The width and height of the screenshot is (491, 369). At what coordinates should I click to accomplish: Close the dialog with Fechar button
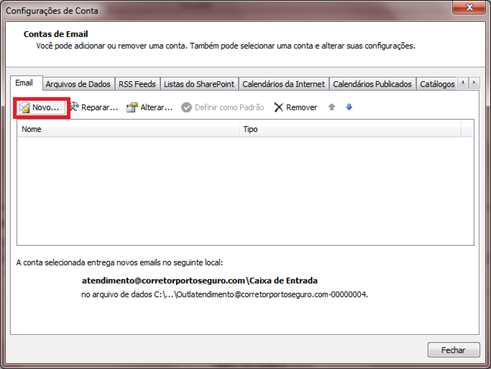point(453,350)
